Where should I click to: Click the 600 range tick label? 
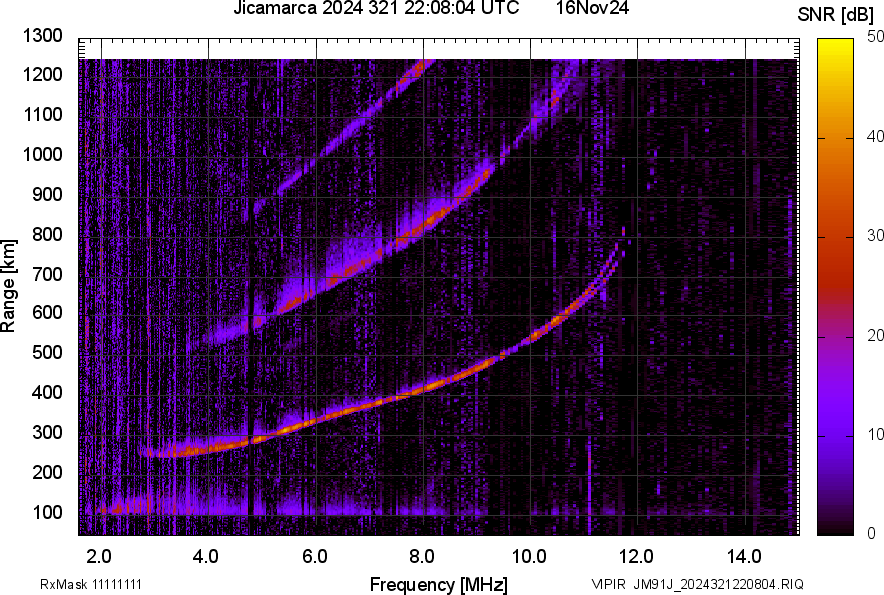click(47, 313)
